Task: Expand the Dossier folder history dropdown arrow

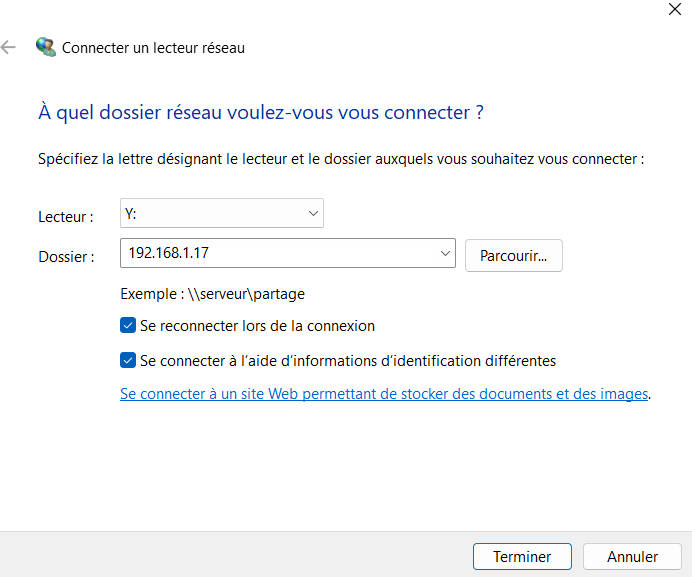Action: (x=445, y=254)
